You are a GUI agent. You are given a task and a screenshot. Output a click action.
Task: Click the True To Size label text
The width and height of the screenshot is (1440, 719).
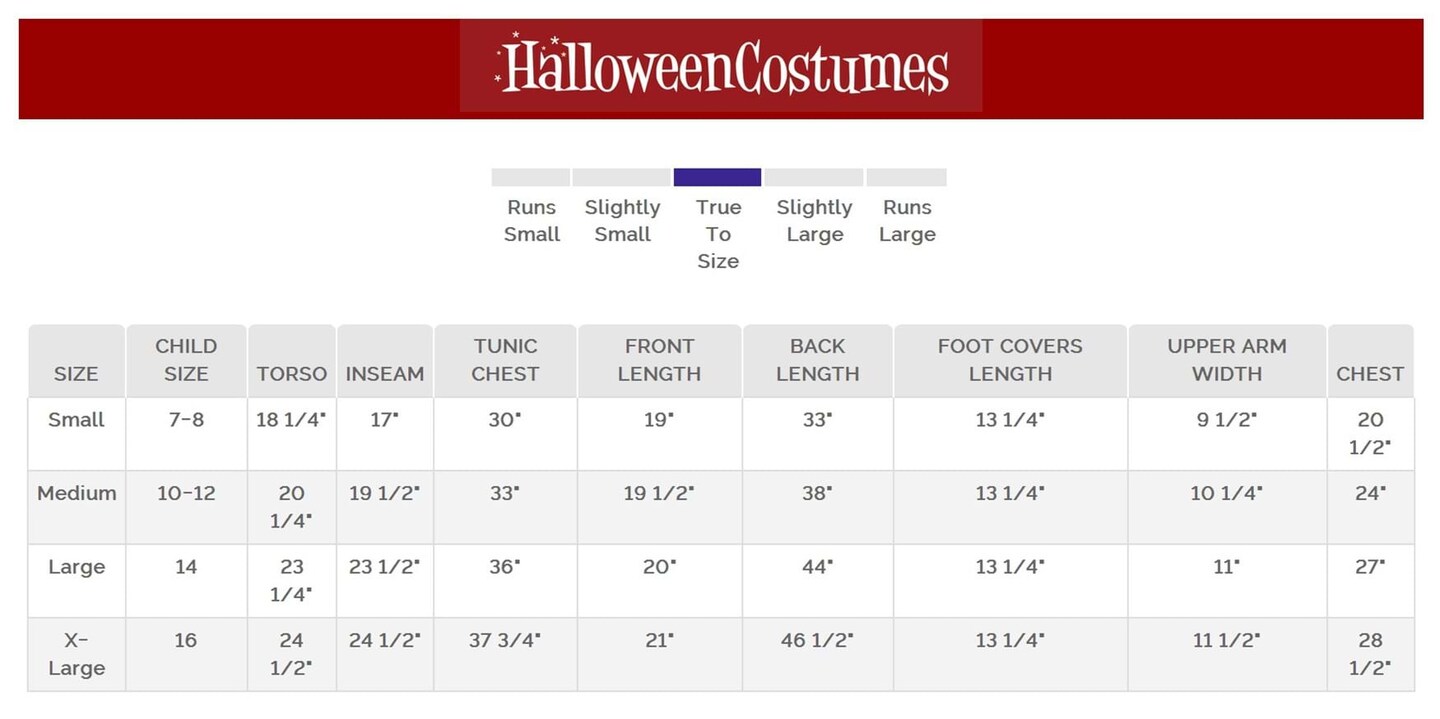(x=718, y=234)
